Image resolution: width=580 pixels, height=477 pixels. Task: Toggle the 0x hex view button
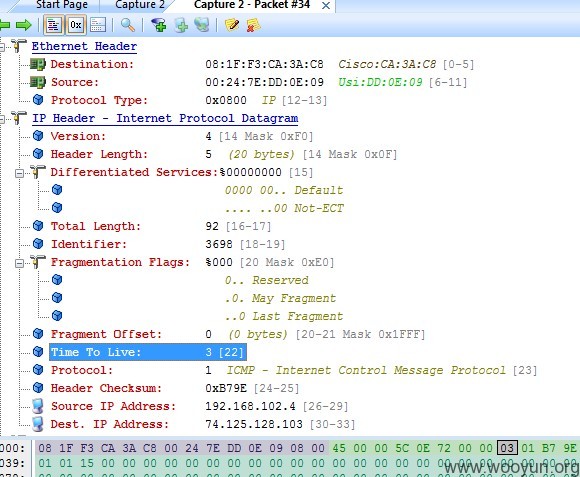75,25
